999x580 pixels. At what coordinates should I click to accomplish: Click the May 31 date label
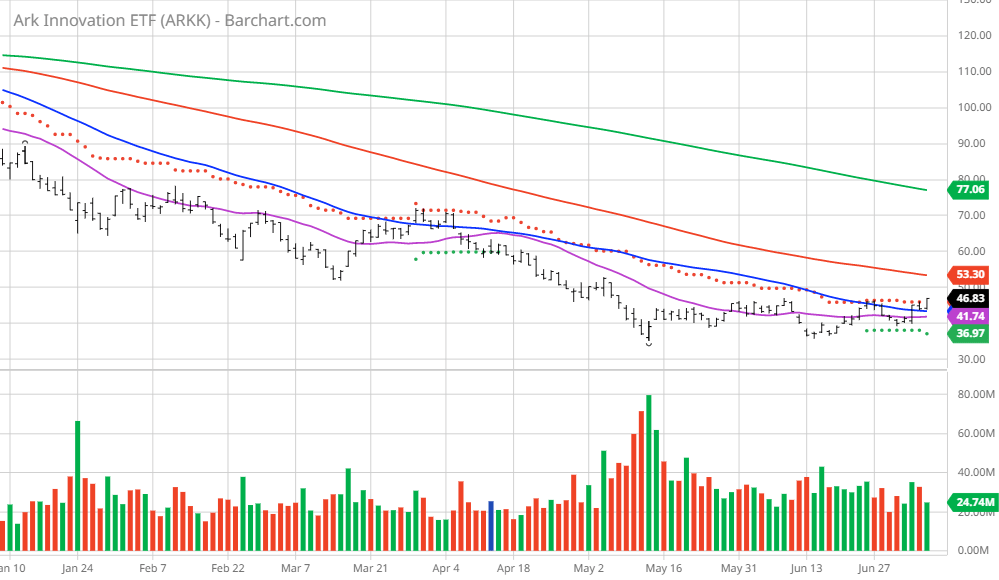739,568
